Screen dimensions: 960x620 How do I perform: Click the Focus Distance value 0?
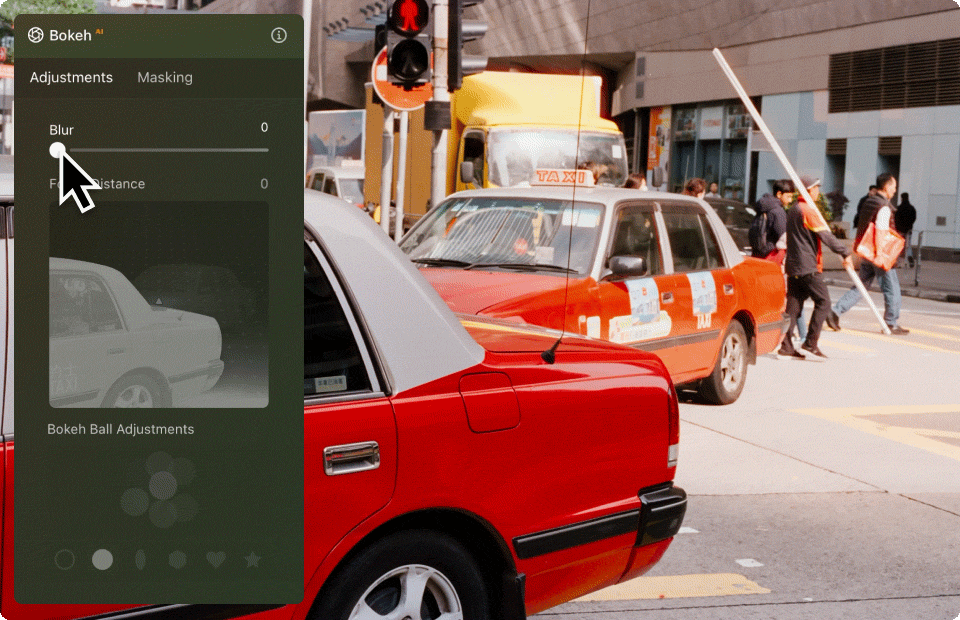point(264,184)
